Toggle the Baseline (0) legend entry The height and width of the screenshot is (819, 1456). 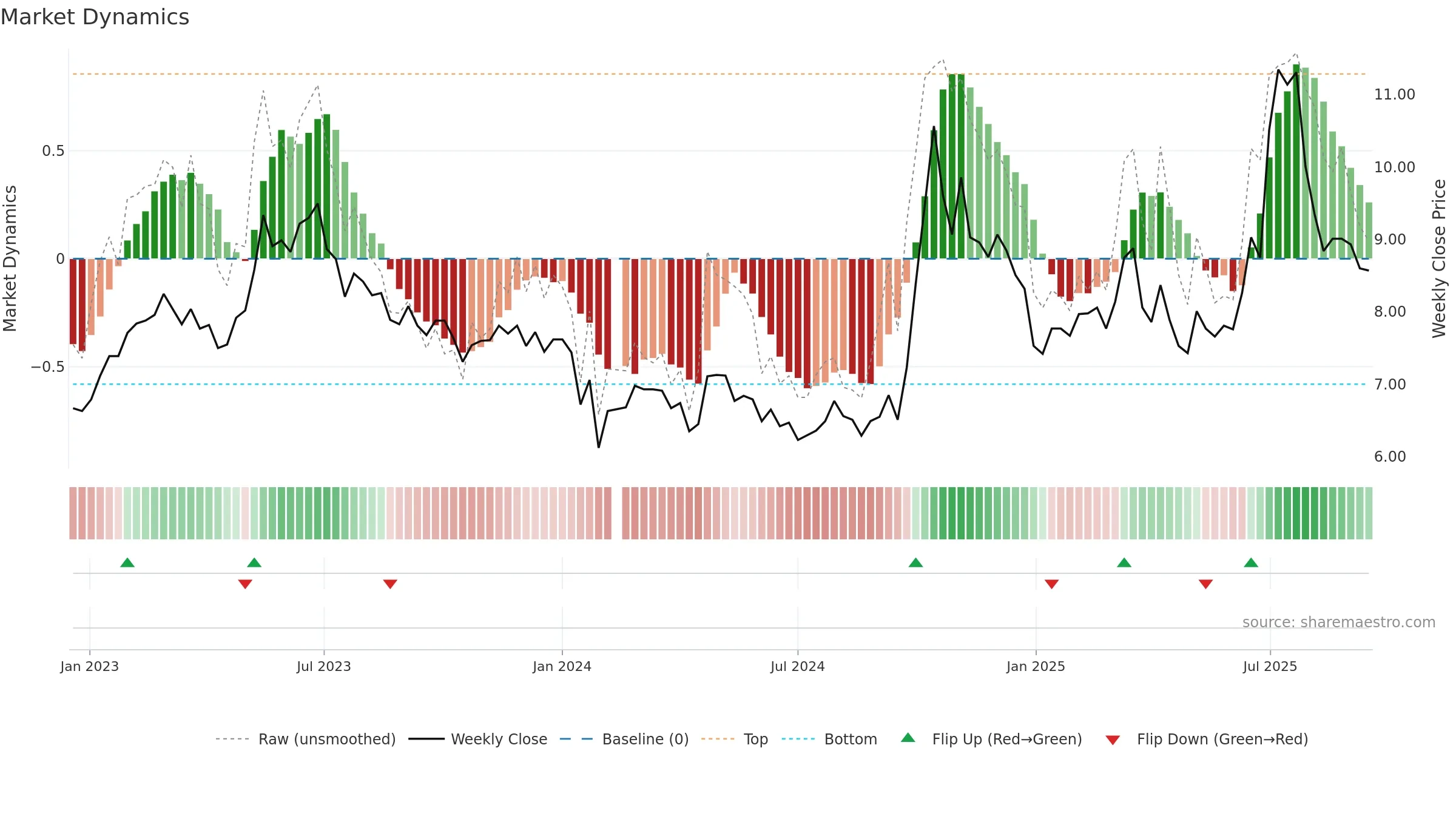point(624,739)
